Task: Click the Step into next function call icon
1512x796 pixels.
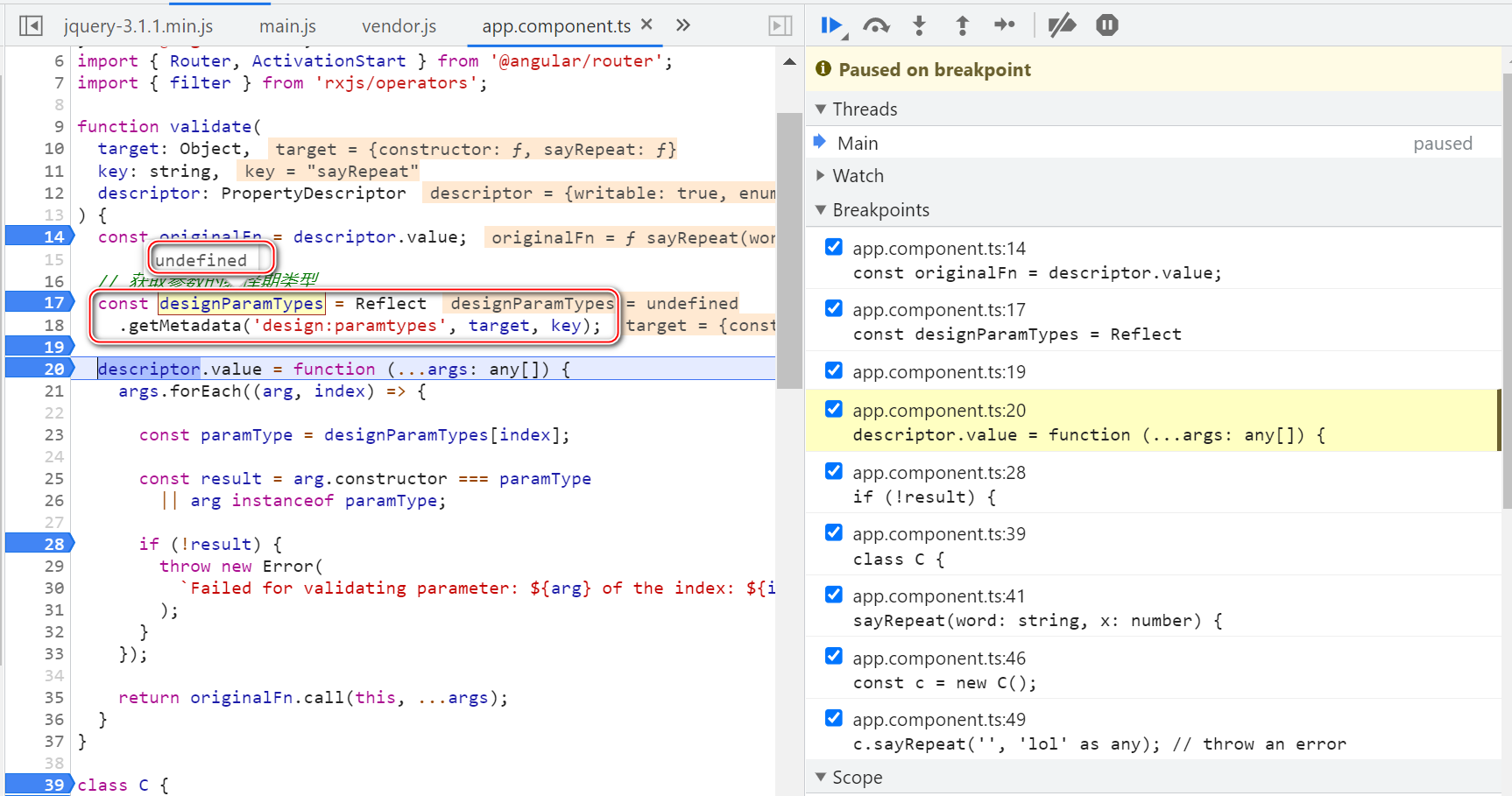Action: pyautogui.click(x=919, y=25)
